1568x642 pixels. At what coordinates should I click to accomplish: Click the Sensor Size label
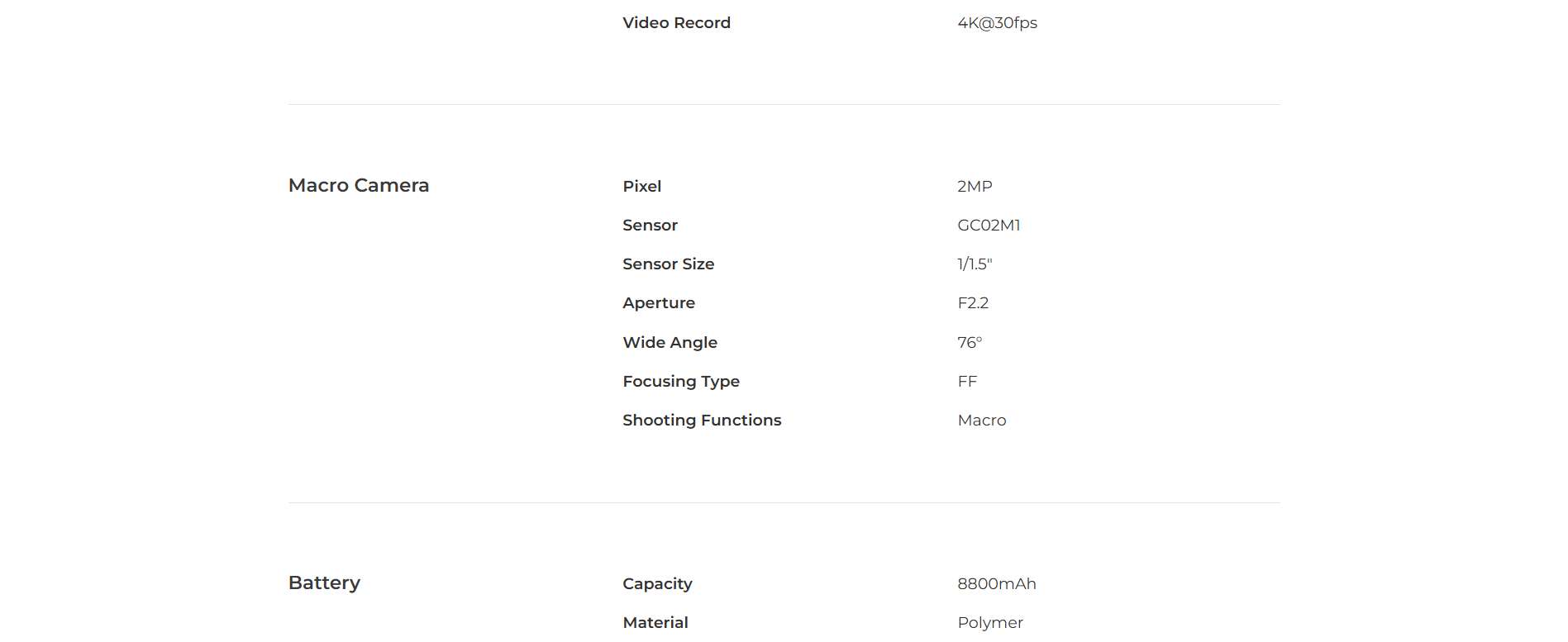coord(668,264)
